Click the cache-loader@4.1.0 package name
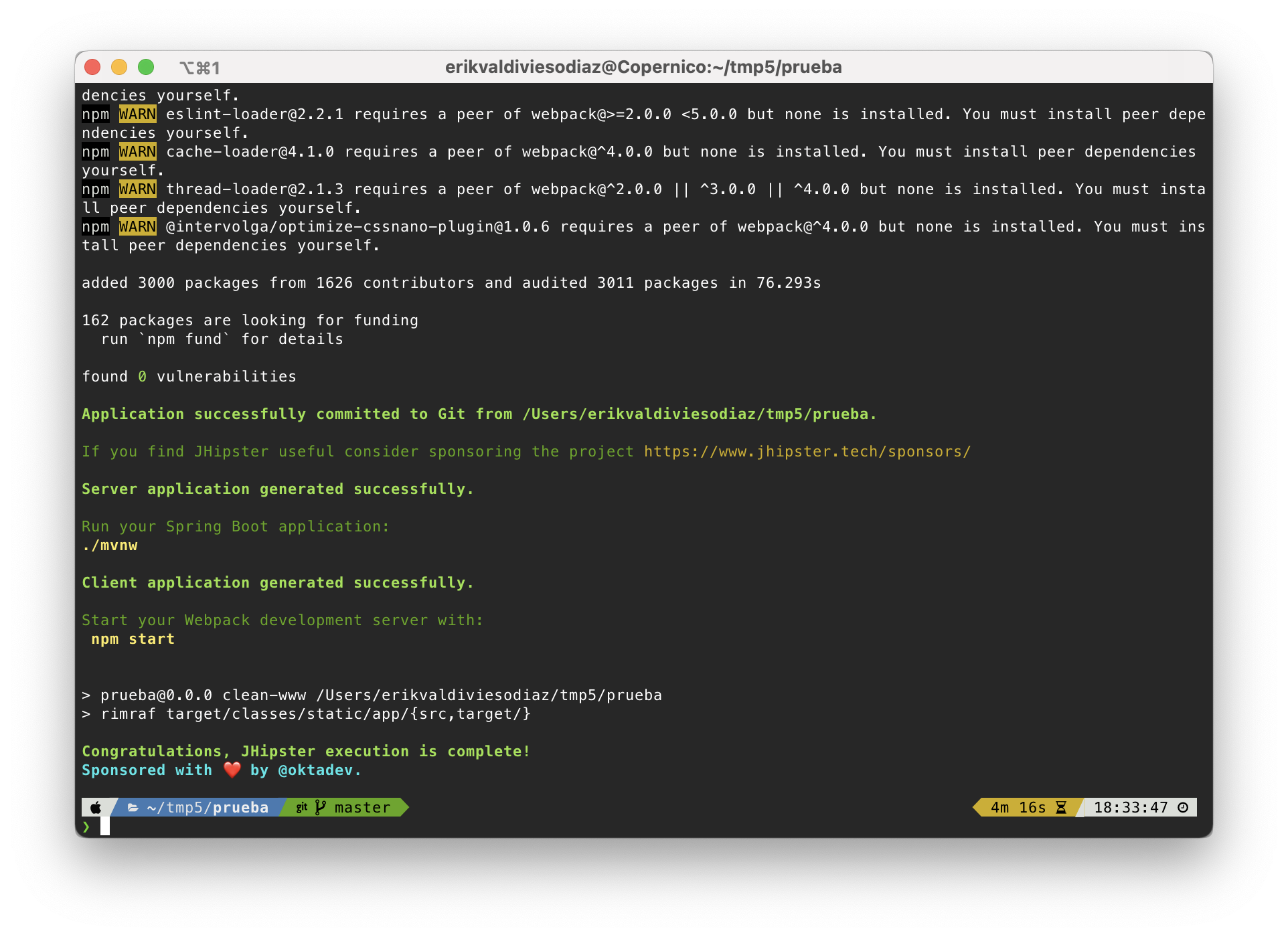 (x=250, y=152)
